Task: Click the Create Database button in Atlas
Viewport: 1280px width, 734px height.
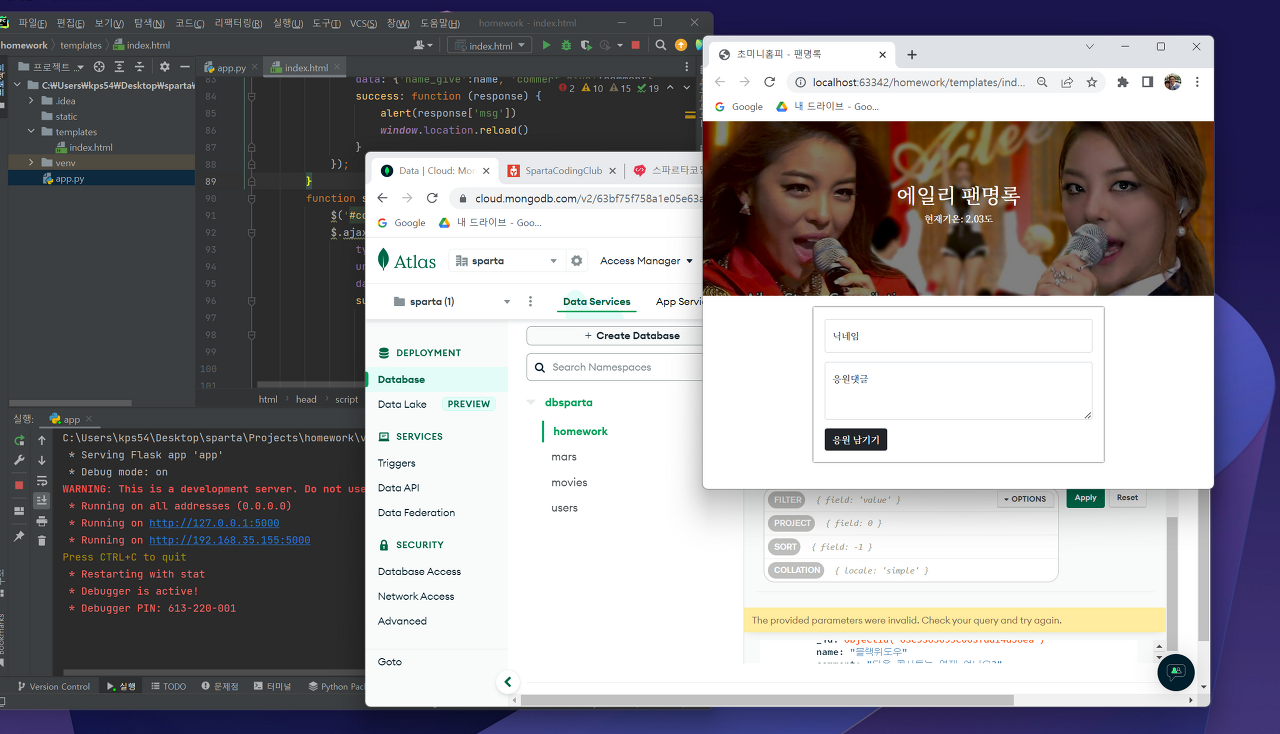Action: coord(615,335)
